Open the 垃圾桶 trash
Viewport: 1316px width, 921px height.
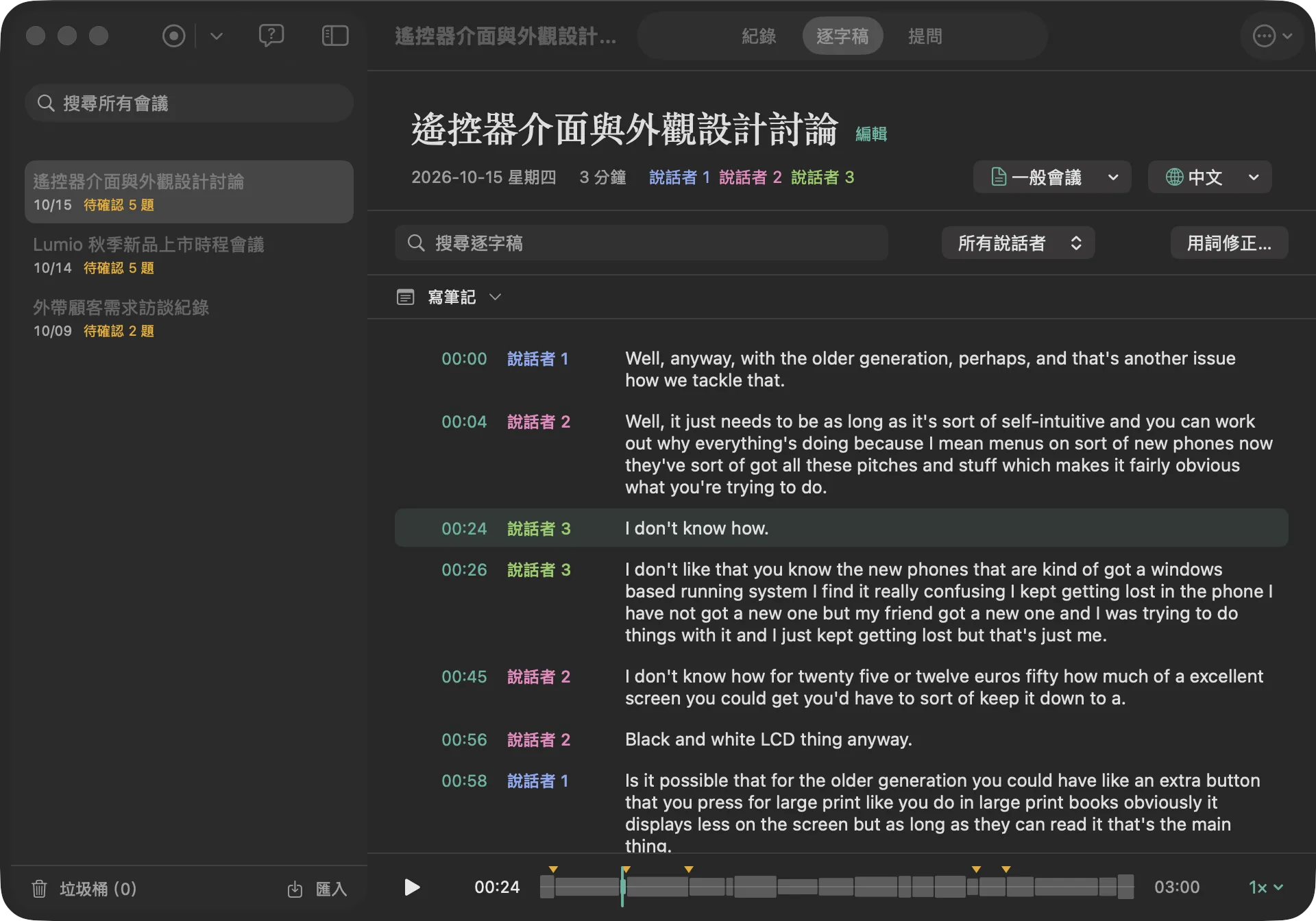pyautogui.click(x=84, y=889)
